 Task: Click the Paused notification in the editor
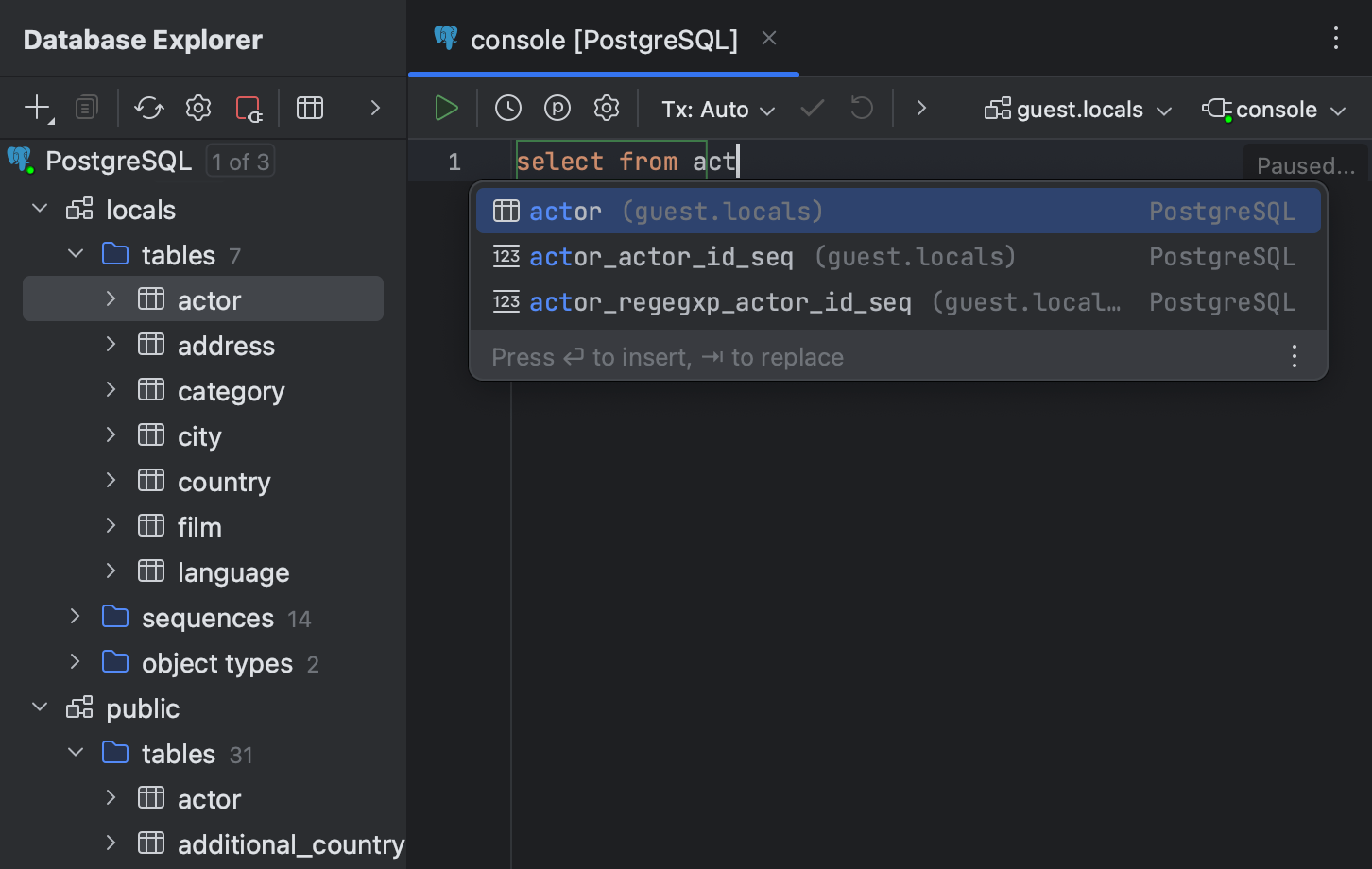(1307, 165)
